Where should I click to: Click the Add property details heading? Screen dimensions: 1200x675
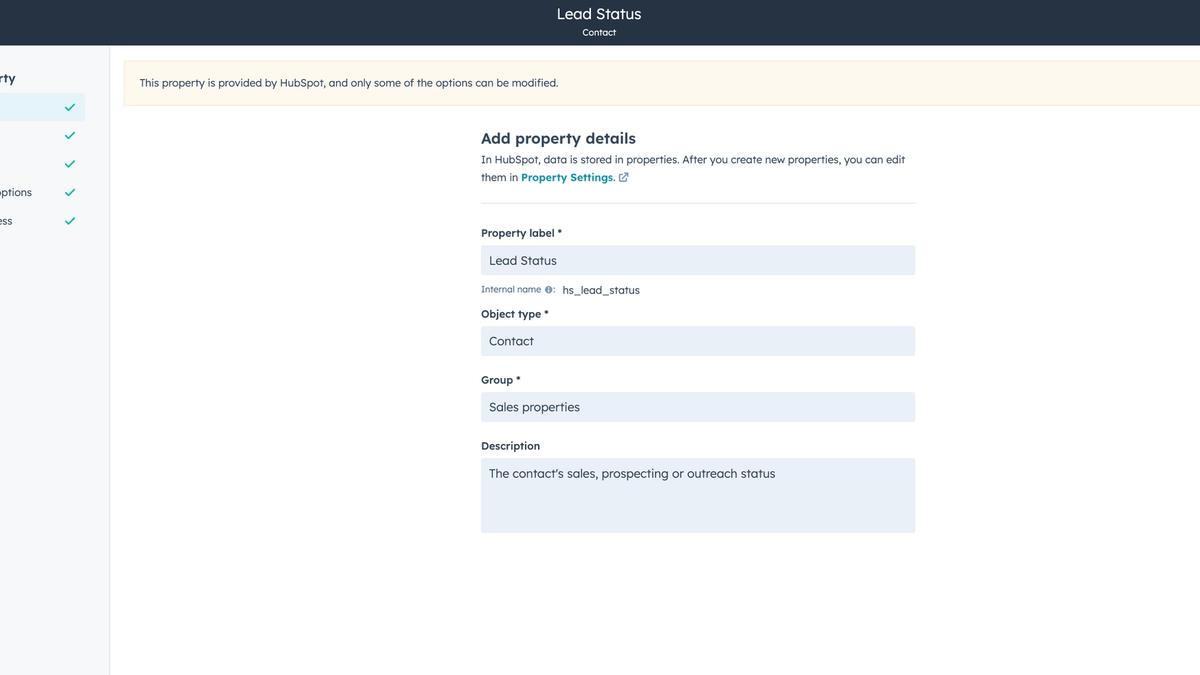[x=558, y=138]
